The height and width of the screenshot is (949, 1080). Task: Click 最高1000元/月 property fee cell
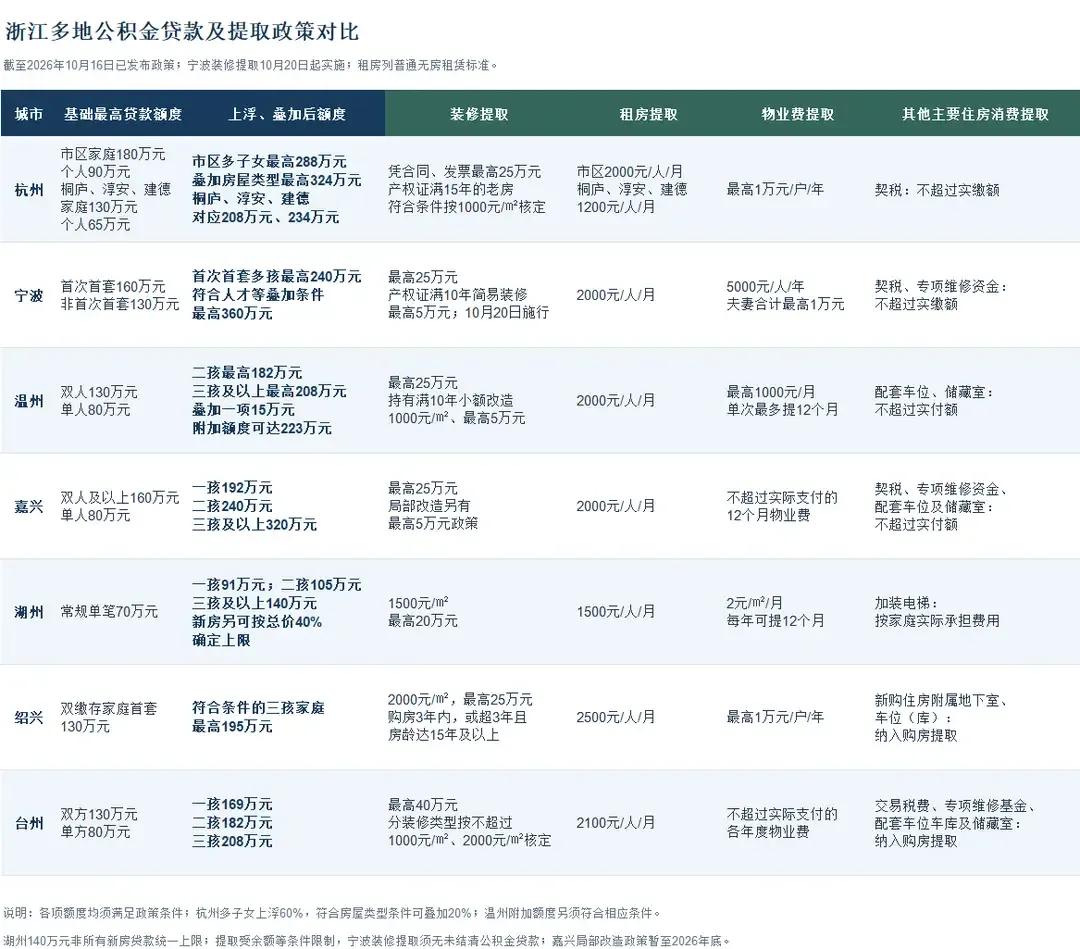click(x=771, y=392)
